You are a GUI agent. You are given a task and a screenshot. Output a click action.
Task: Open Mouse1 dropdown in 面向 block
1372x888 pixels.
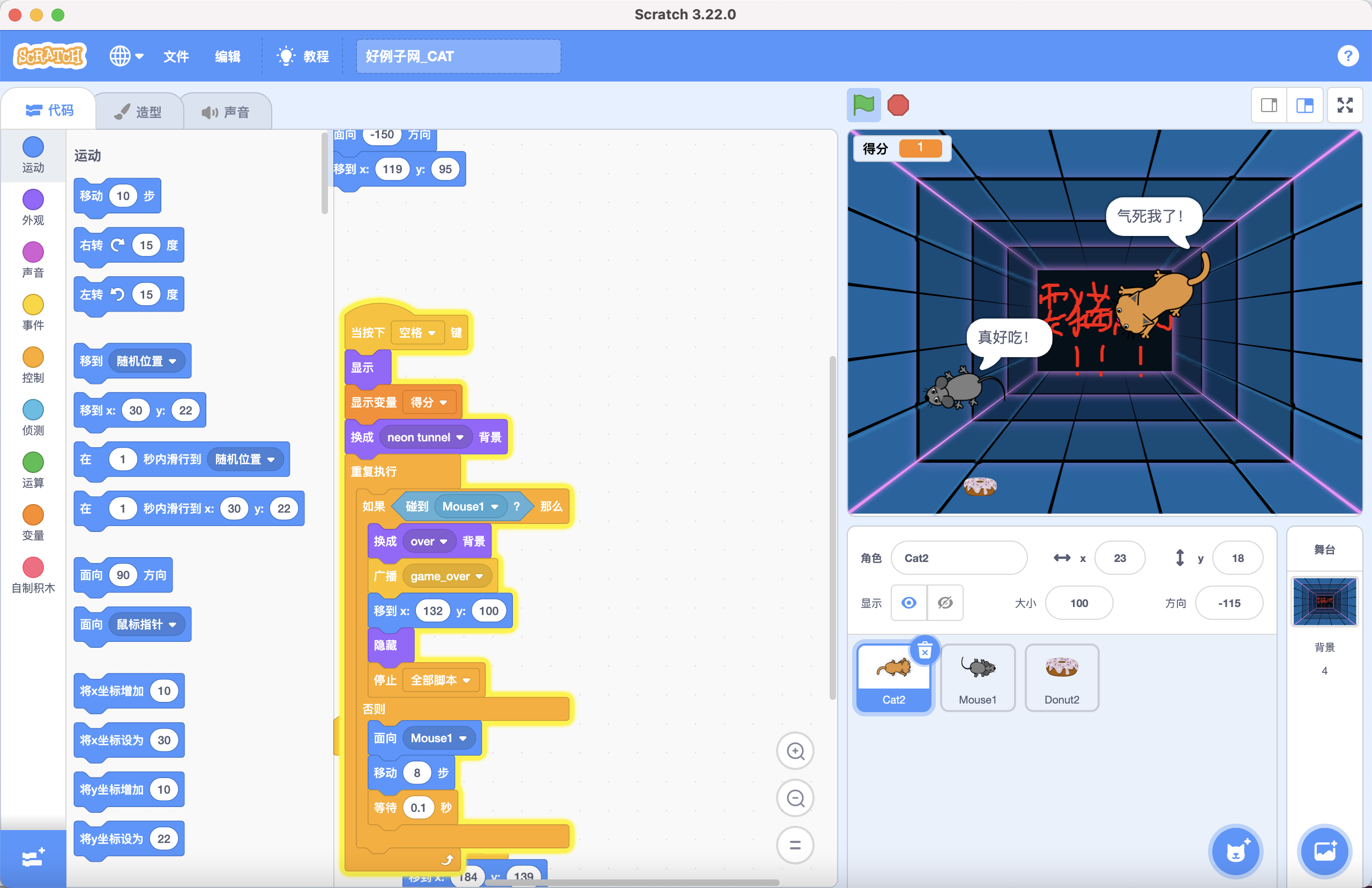[x=438, y=738]
